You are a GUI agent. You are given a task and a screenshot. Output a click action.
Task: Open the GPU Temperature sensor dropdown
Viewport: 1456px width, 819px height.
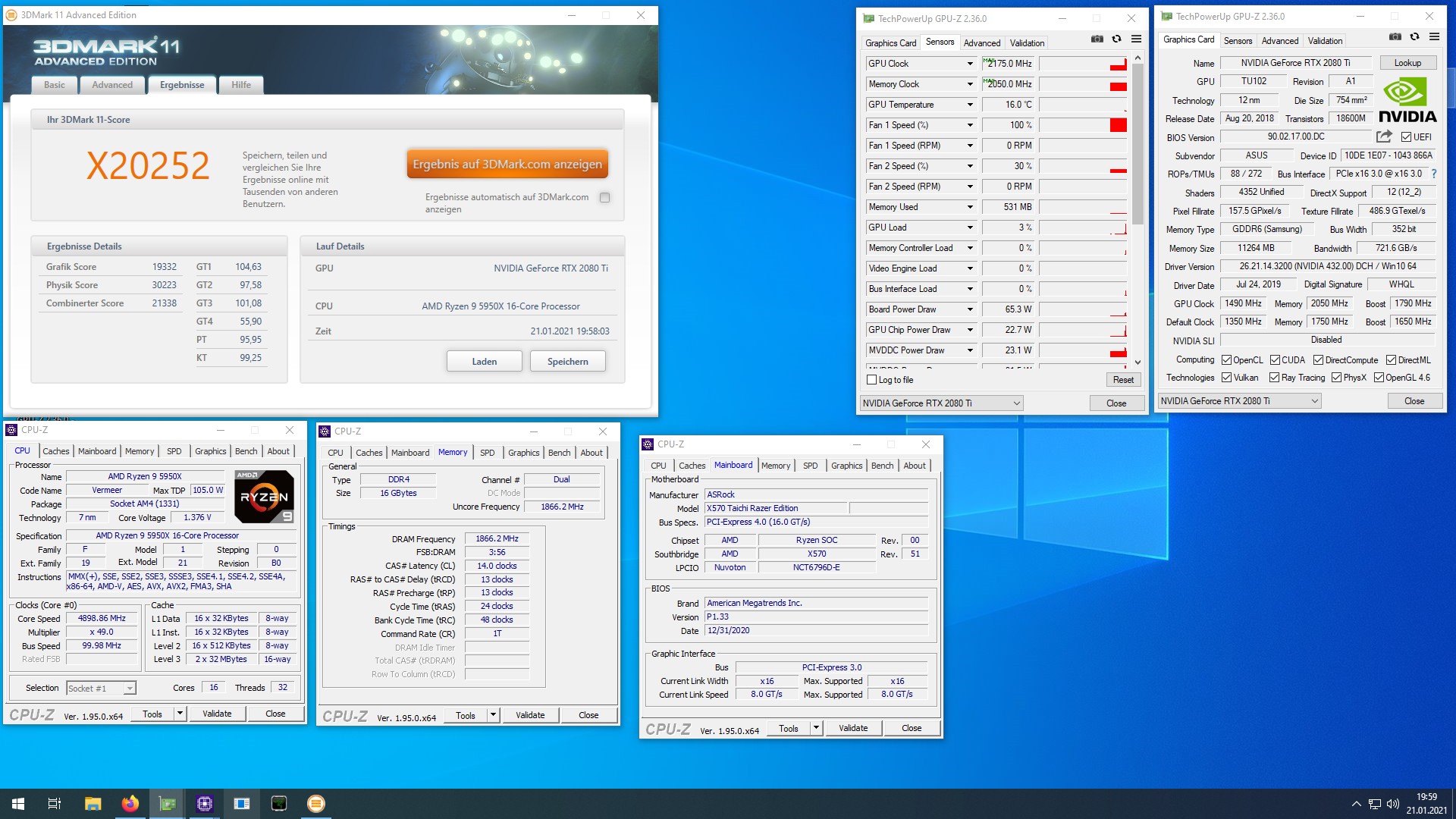pyautogui.click(x=969, y=105)
